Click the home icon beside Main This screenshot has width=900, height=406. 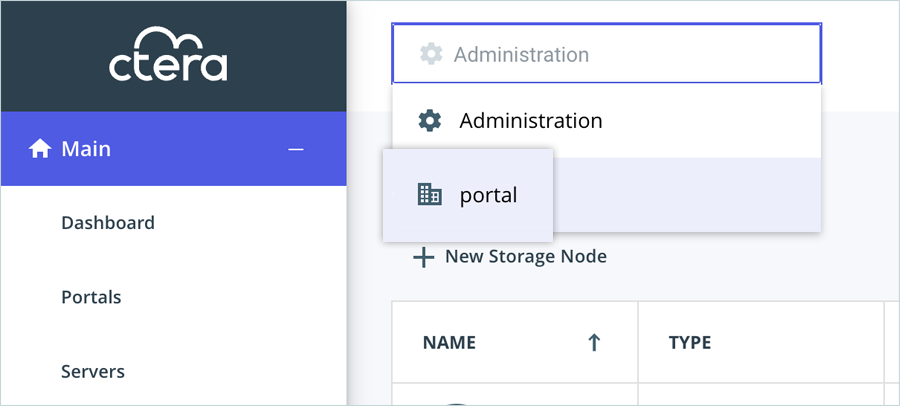click(40, 149)
